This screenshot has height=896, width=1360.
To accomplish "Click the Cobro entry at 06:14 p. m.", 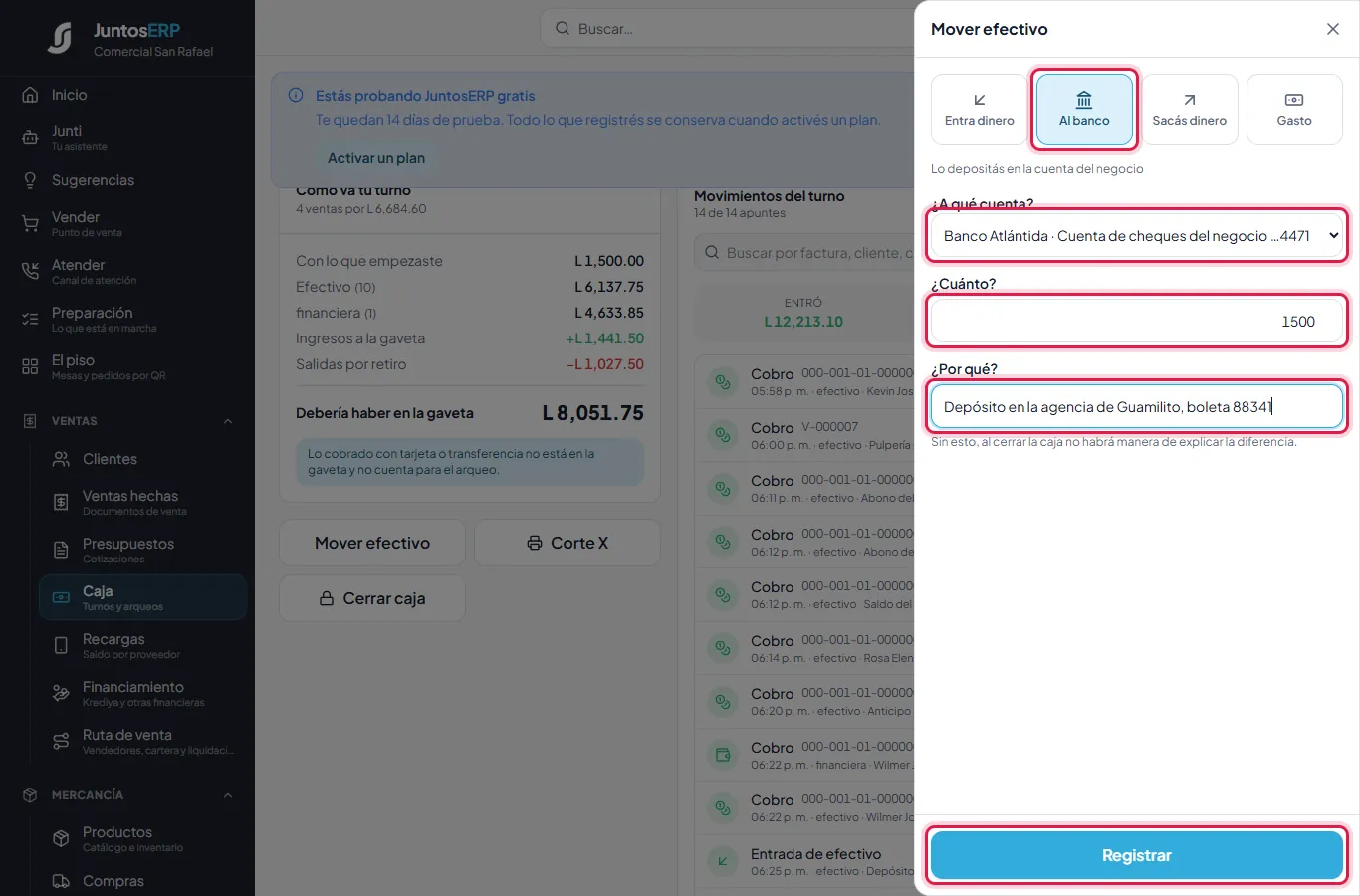I will (804, 648).
